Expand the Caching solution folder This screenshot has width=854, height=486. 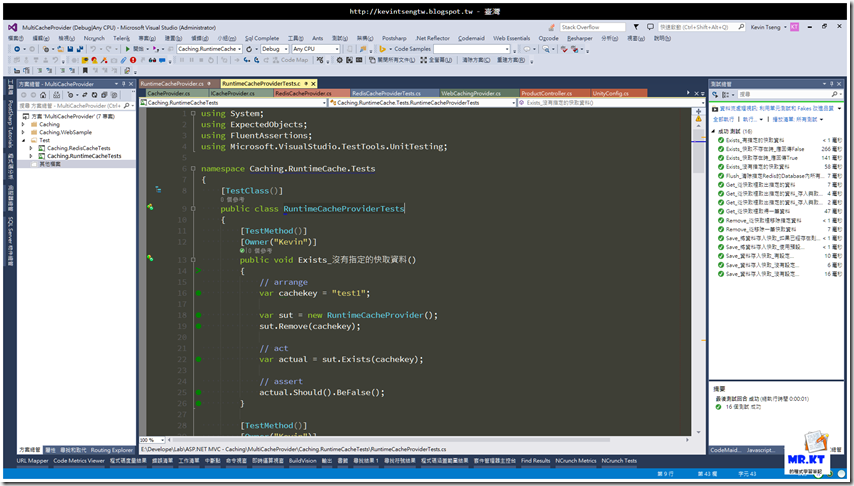(23, 124)
